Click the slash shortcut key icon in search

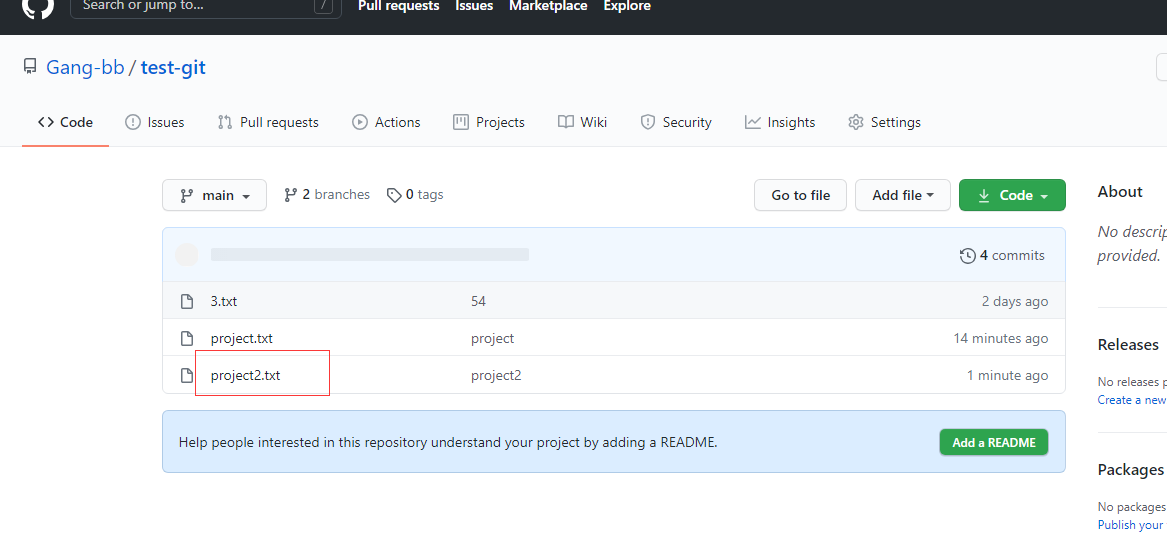323,6
